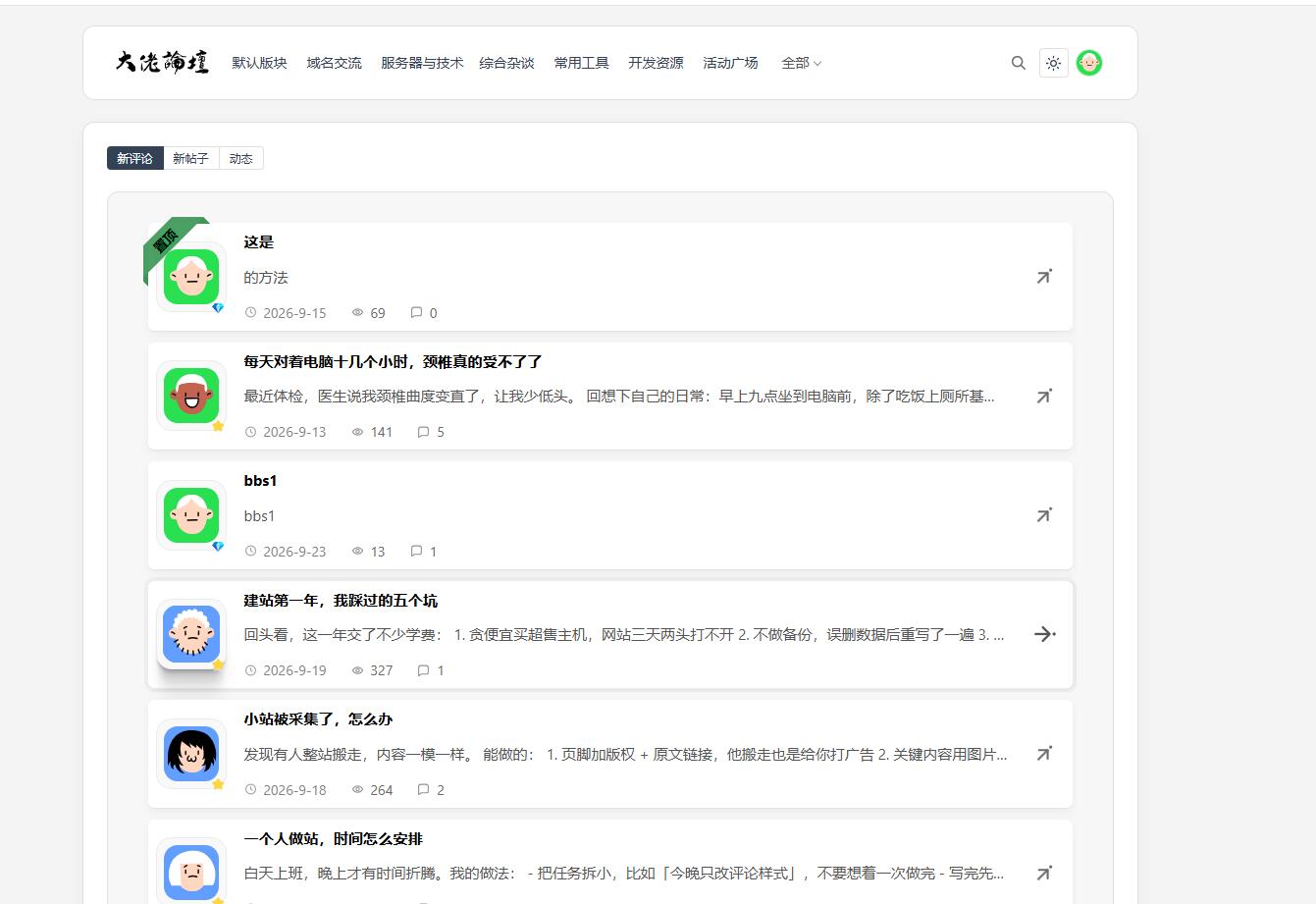Open the user avatar in the header

tap(1089, 63)
